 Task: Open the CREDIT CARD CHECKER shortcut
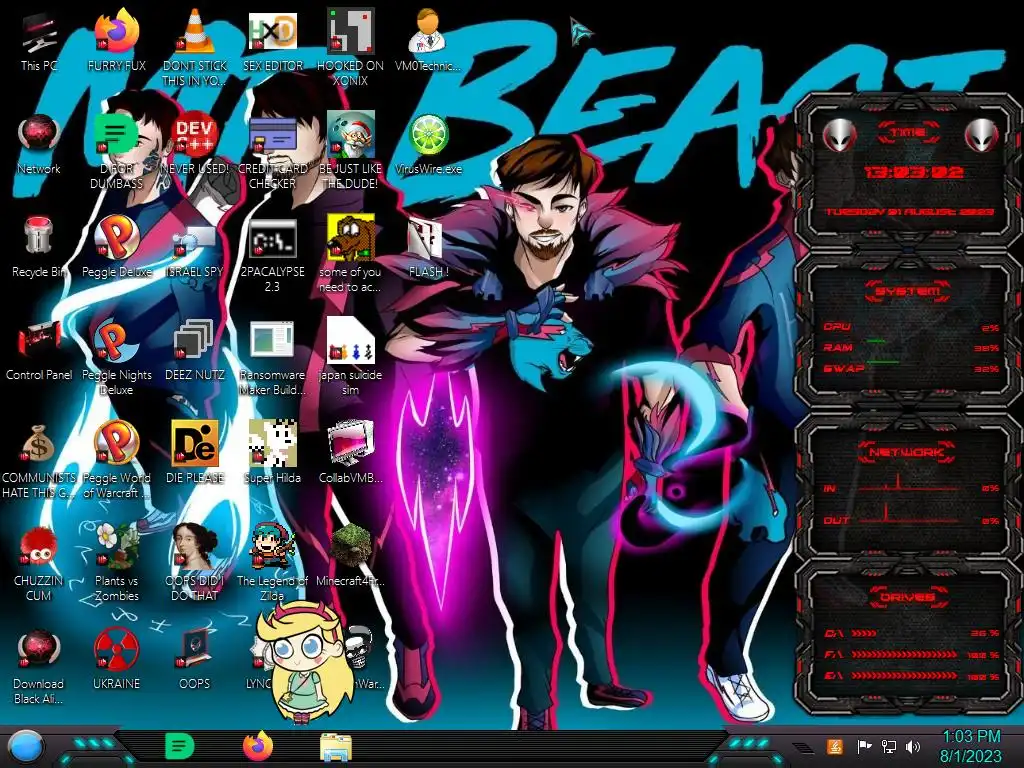[x=272, y=135]
